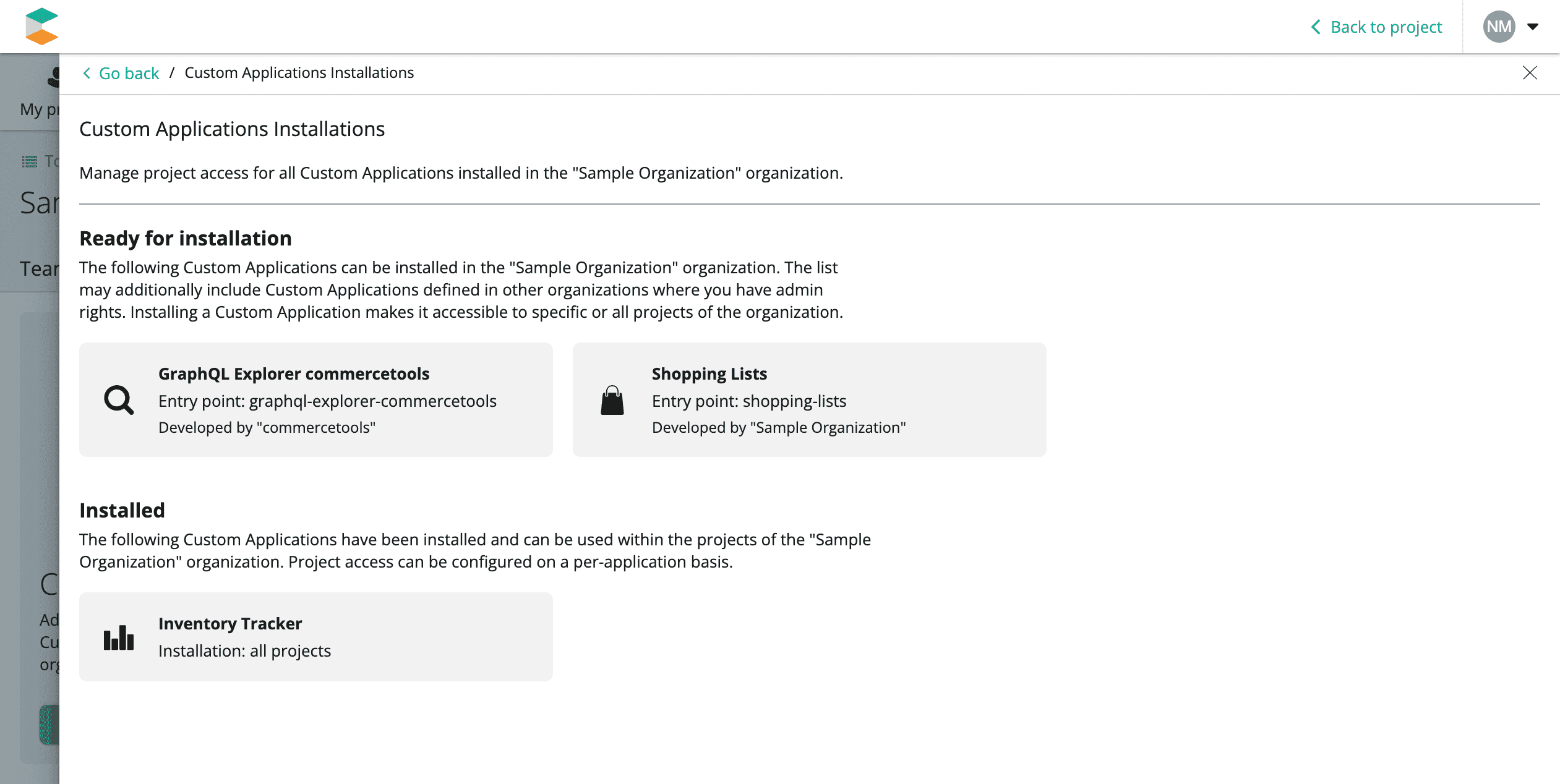Image resolution: width=1560 pixels, height=784 pixels.
Task: Click the chevron left of Back to project
Action: [x=1316, y=27]
